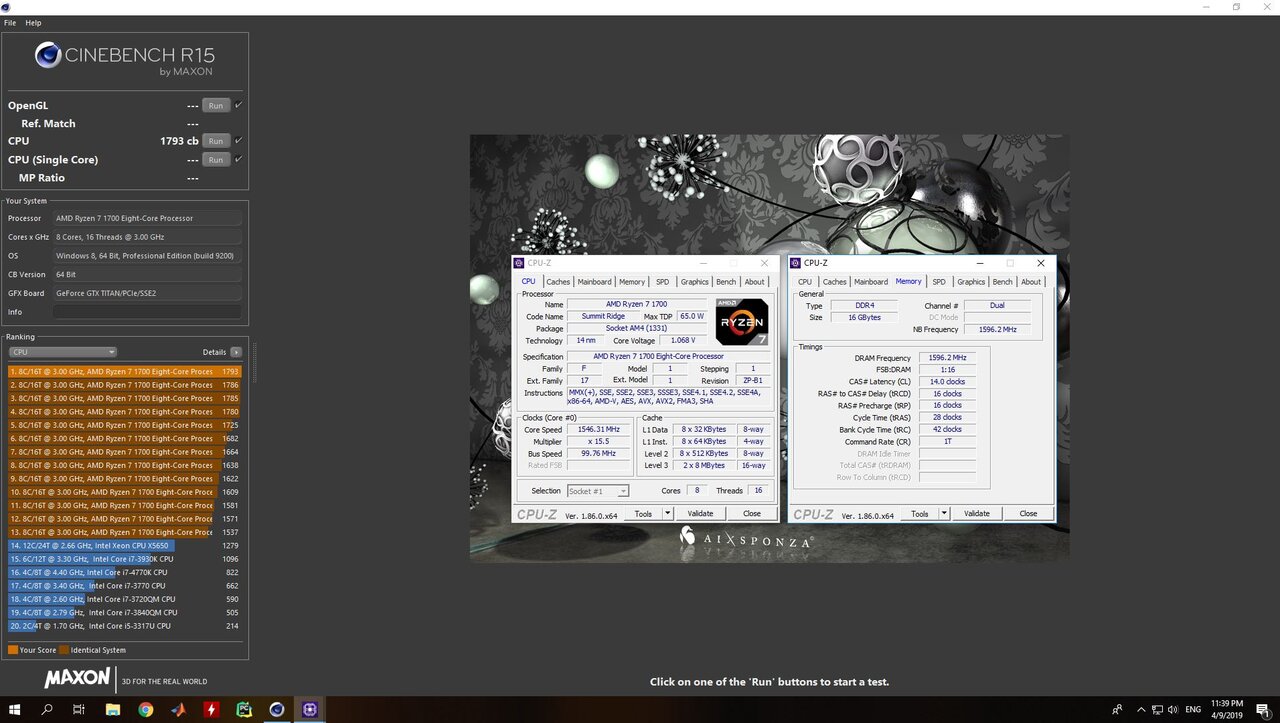Toggle the OpenGL test checkmark
This screenshot has height=723, width=1280.
point(238,105)
